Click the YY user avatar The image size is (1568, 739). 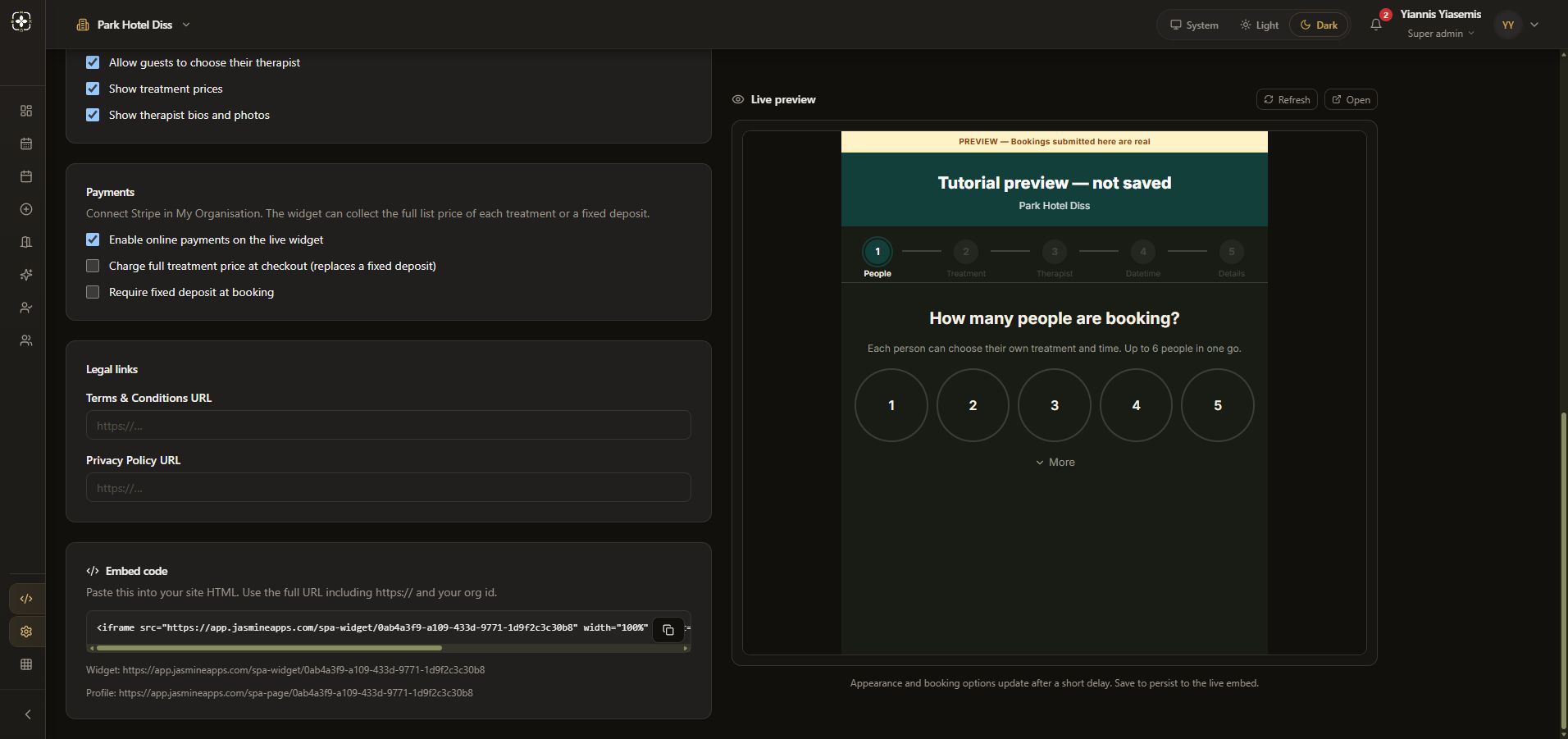[x=1507, y=25]
